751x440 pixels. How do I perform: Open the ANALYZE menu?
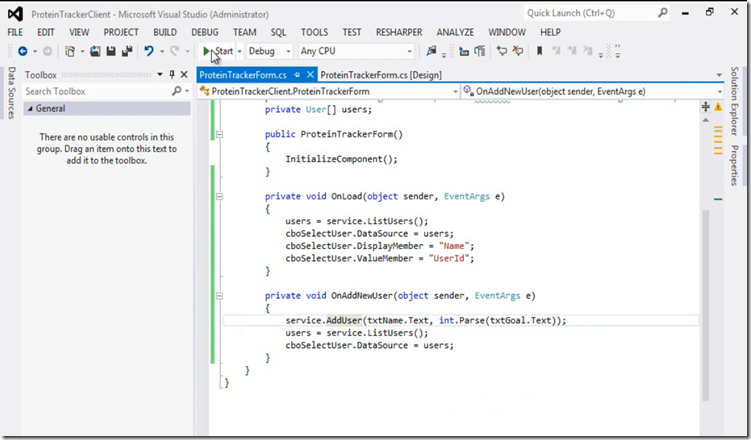[x=455, y=32]
